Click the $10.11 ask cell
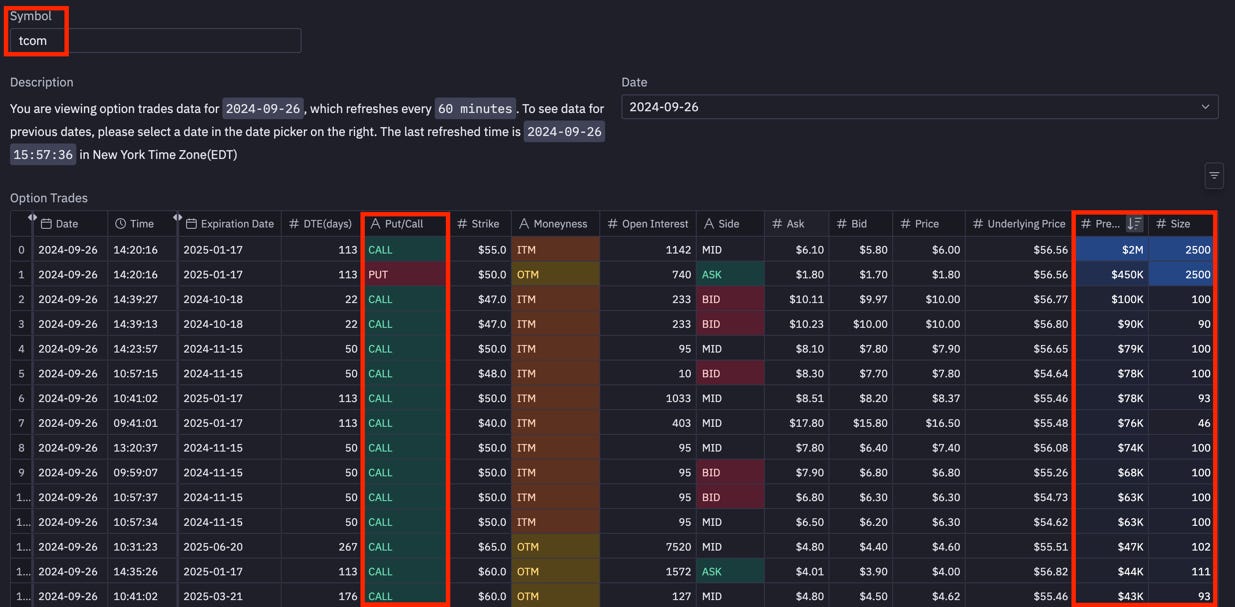The width and height of the screenshot is (1235, 607). (797, 299)
